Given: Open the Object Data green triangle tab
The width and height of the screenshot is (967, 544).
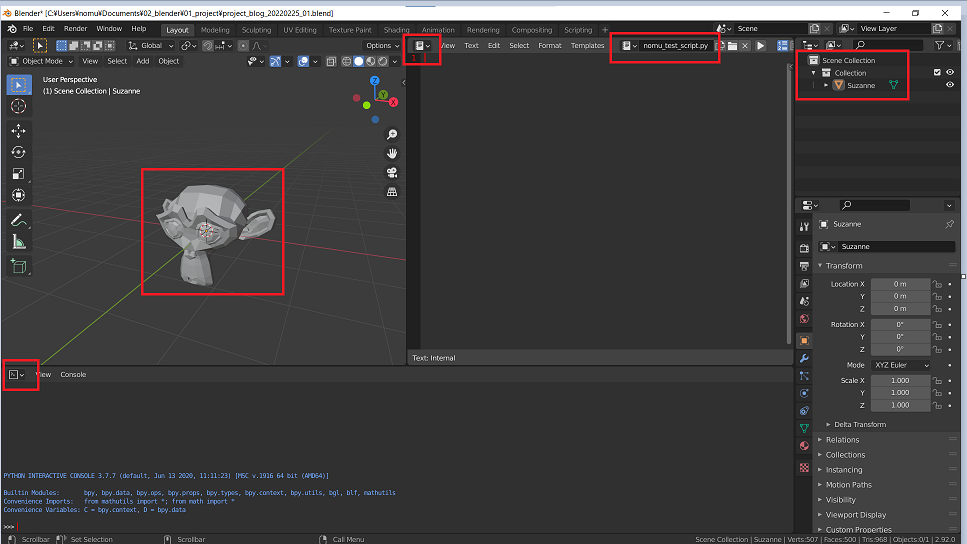Looking at the screenshot, I should (x=804, y=428).
